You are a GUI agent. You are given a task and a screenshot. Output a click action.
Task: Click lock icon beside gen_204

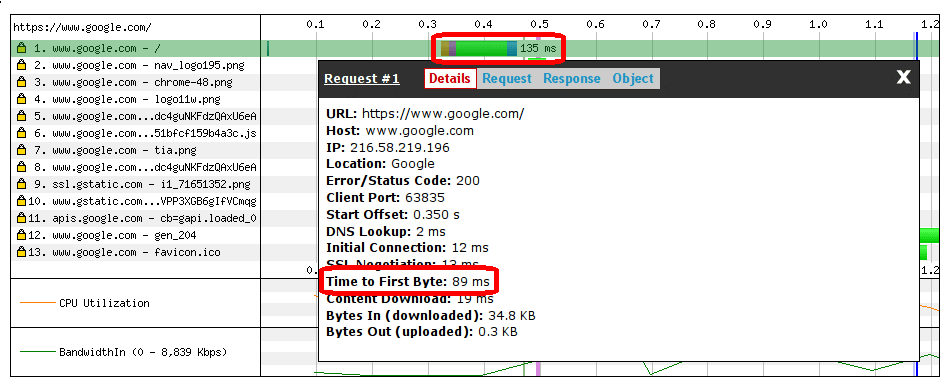[22, 235]
